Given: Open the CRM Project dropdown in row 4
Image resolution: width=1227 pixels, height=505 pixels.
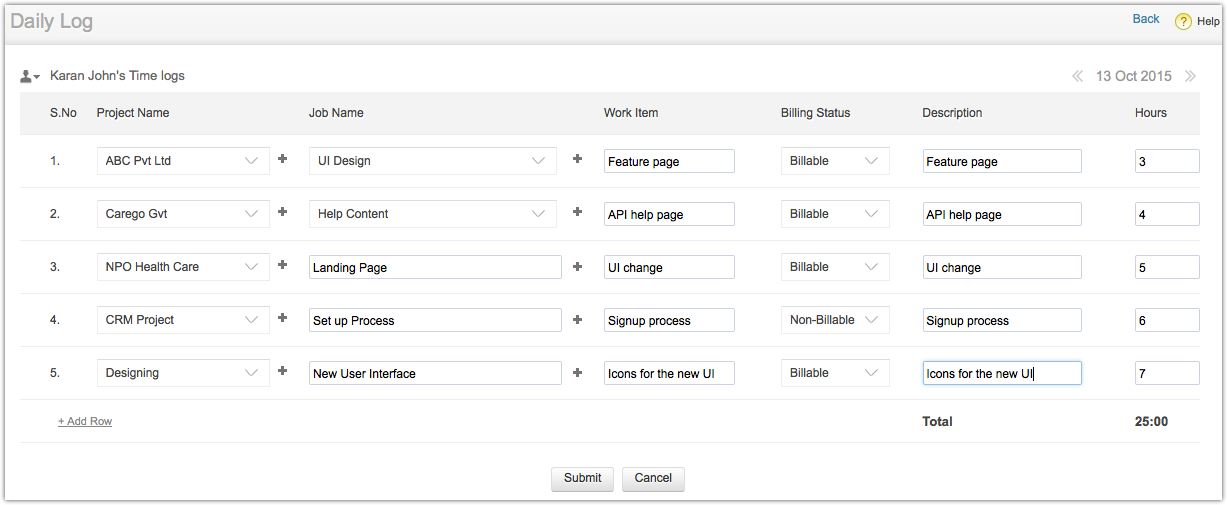Looking at the screenshot, I should (x=183, y=320).
